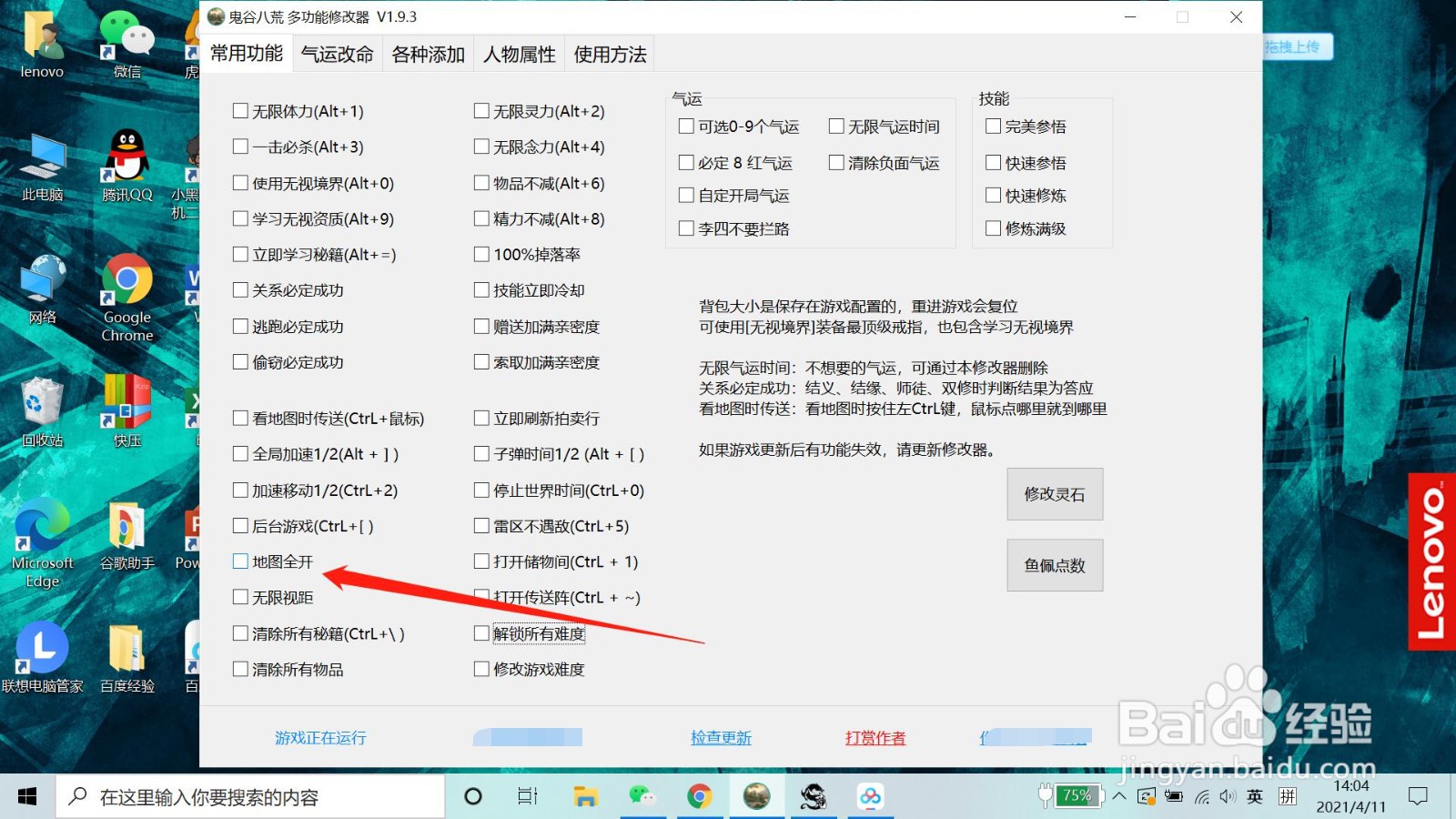1456x819 pixels.
Task: Click the penguin app taskbar icon
Action: coord(814,797)
